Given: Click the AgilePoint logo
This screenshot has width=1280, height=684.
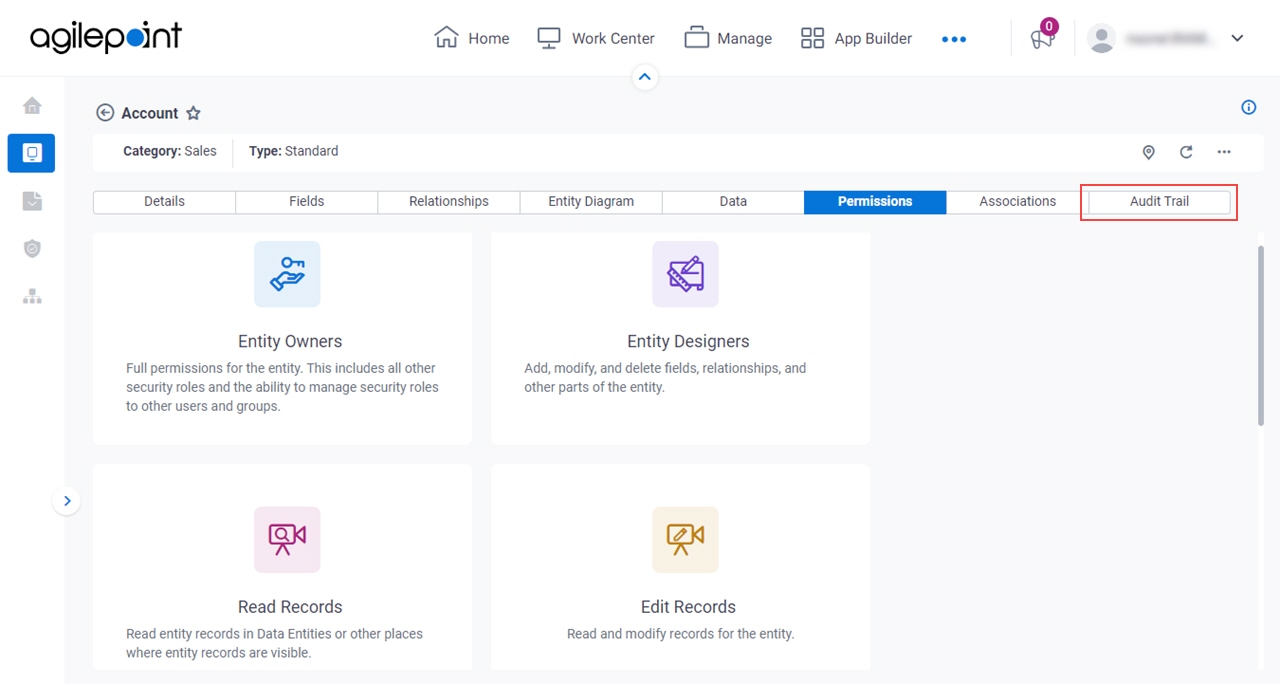Looking at the screenshot, I should click(106, 37).
